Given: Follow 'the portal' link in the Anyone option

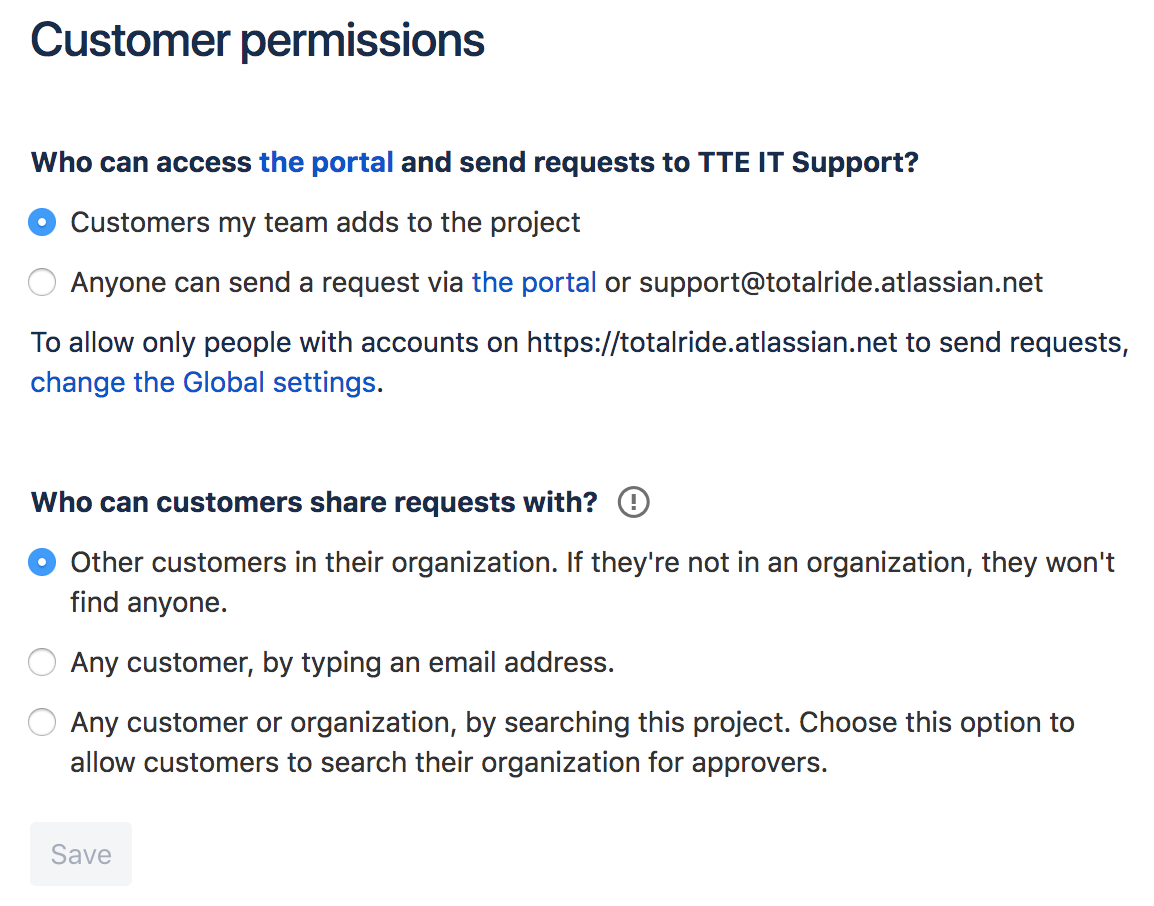Looking at the screenshot, I should pos(534,283).
